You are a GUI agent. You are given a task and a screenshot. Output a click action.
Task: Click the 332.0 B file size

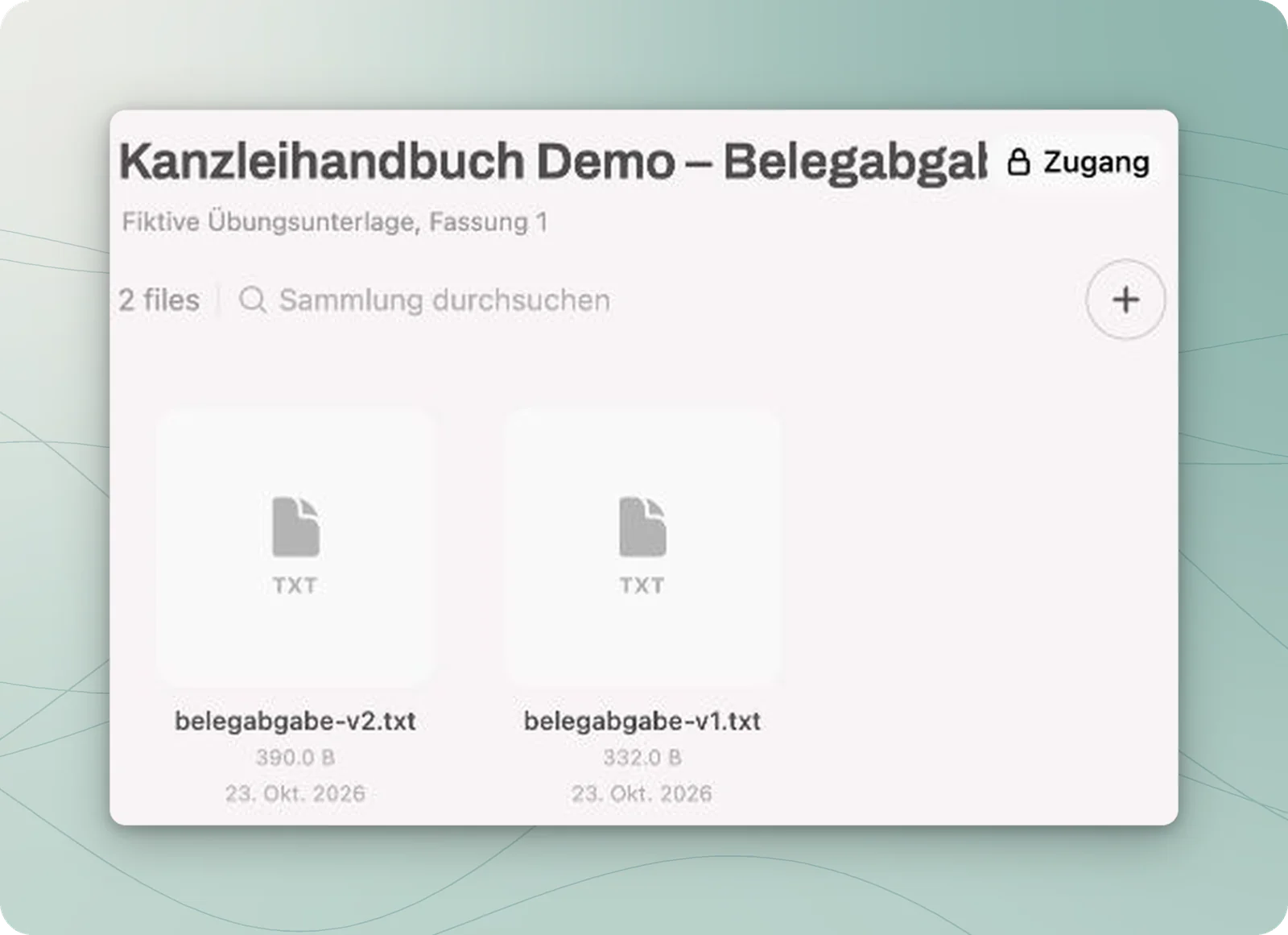pos(642,757)
